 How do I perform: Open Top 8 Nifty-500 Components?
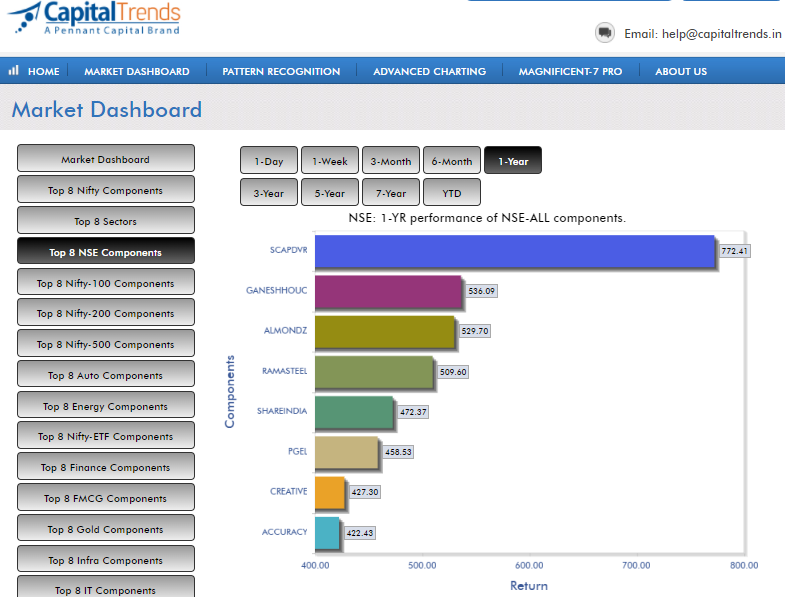coord(106,344)
